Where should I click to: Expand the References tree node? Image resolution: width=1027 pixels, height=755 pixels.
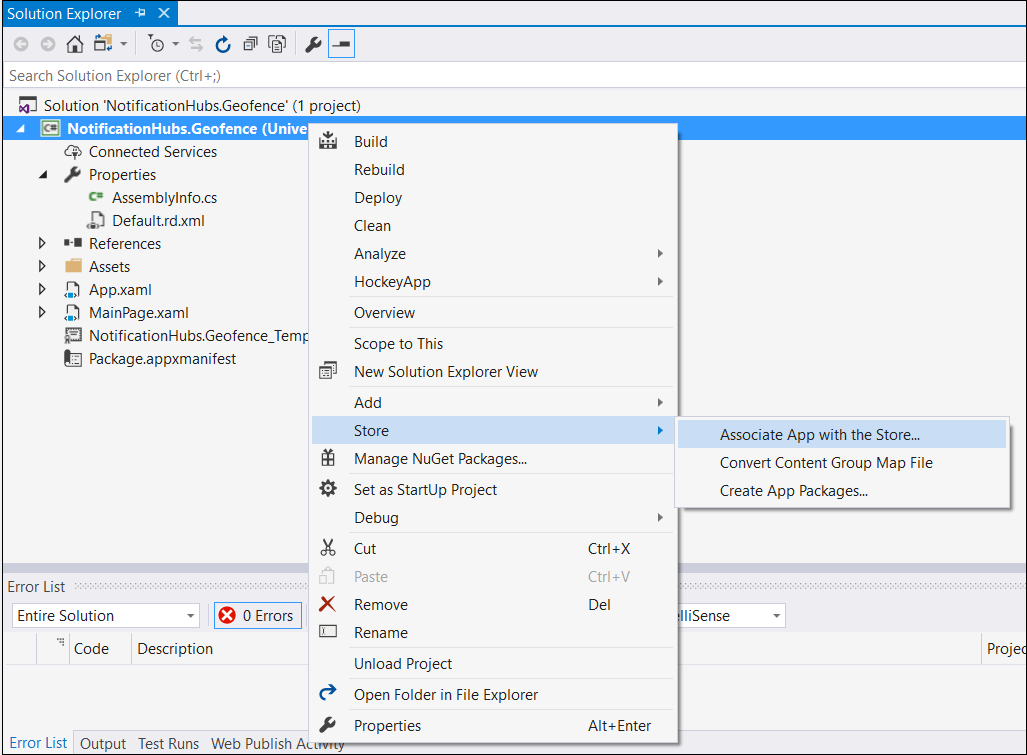[41, 243]
